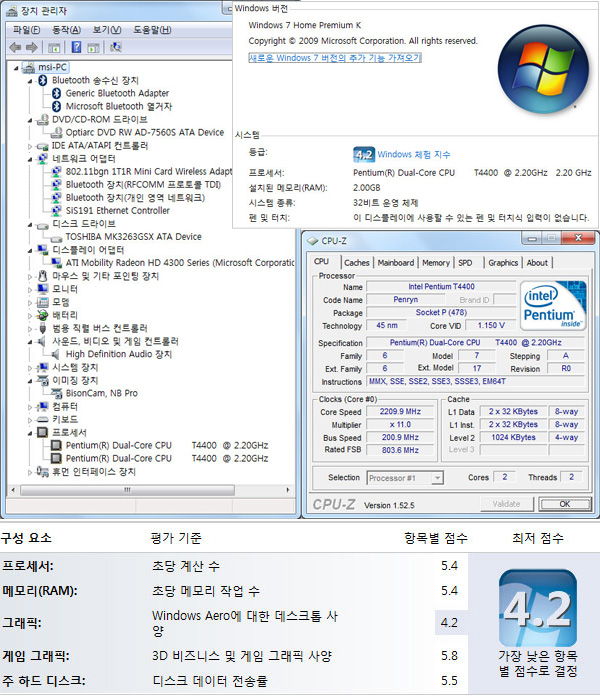Click the horizontal scrollbar thumb in Device Manager
Image resolution: width=600 pixels, height=698 pixels.
(127, 490)
